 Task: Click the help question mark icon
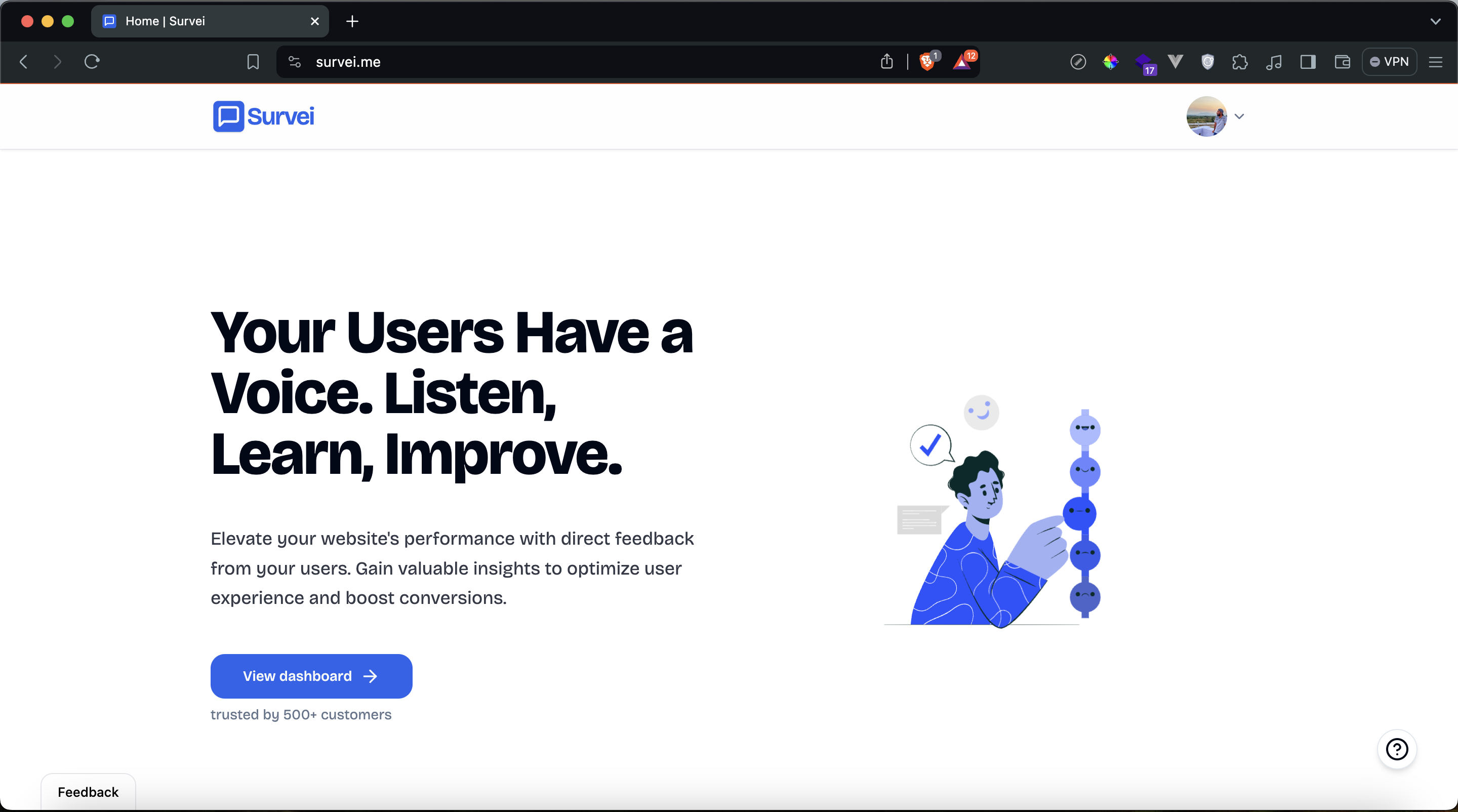coord(1398,748)
